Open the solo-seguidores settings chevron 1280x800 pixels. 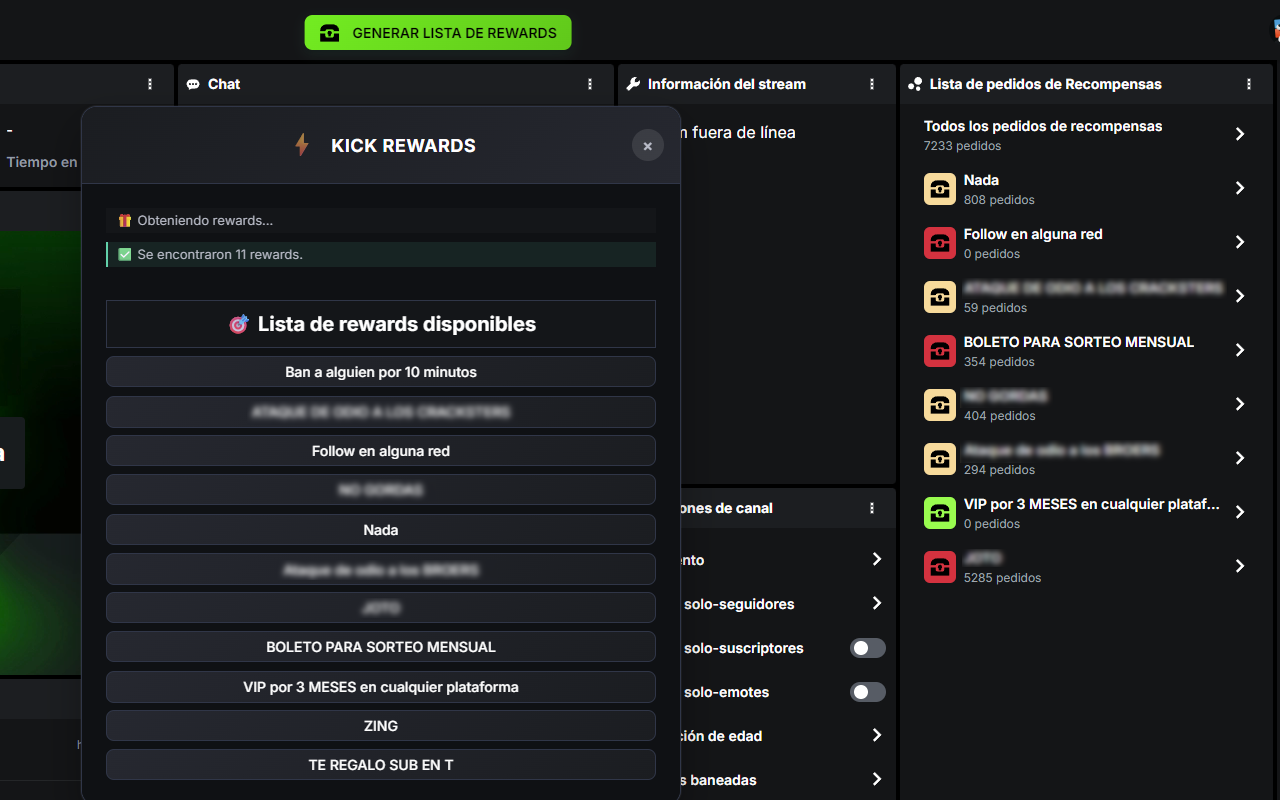click(x=877, y=603)
